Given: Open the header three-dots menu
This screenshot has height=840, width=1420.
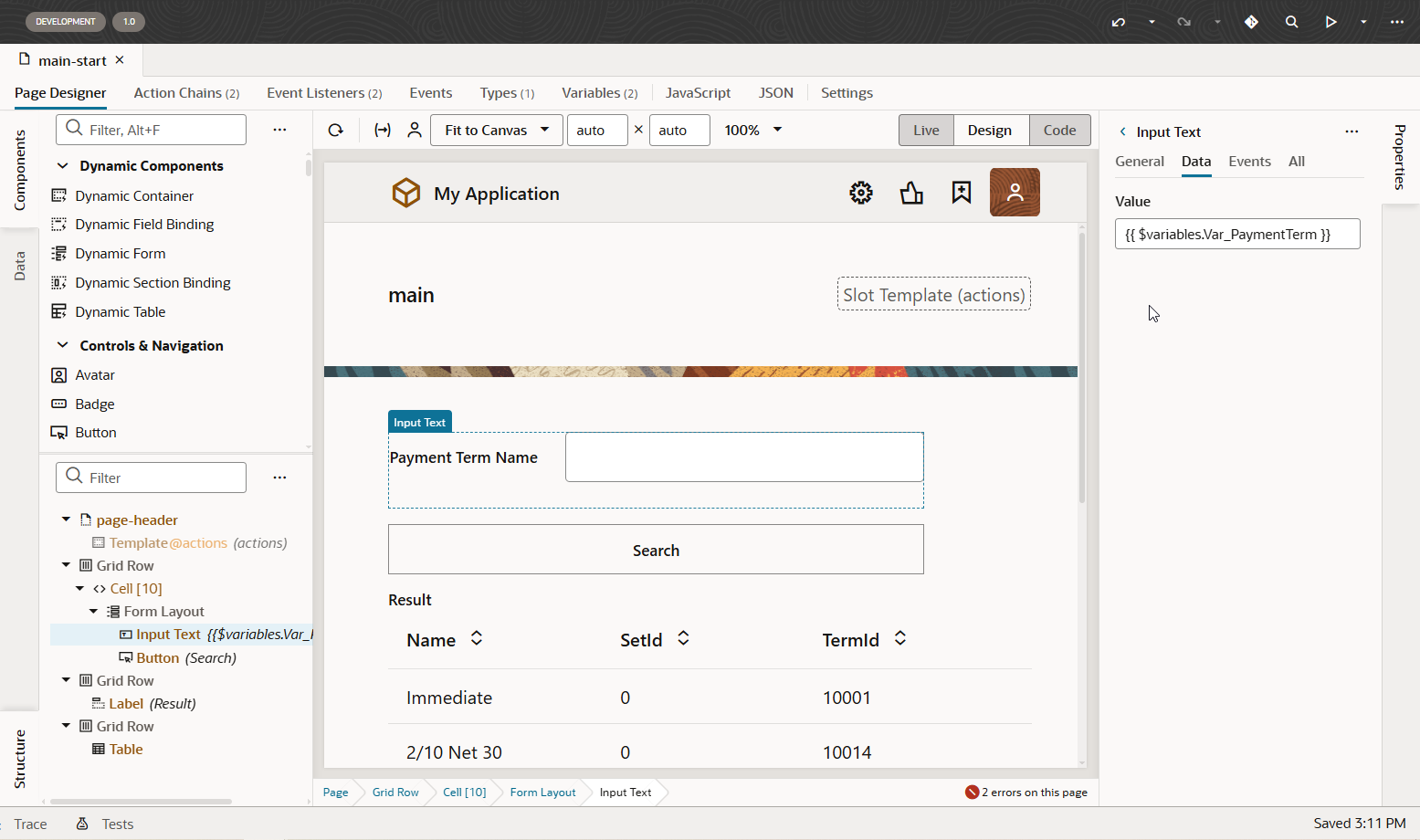Looking at the screenshot, I should 1397,22.
